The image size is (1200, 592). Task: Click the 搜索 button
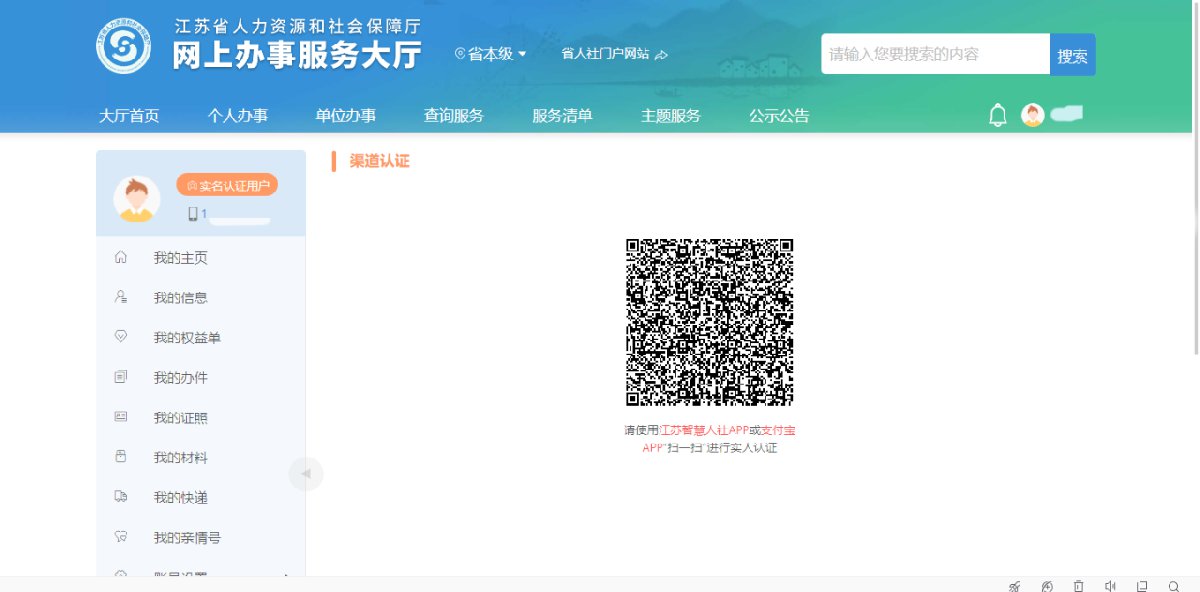click(x=1073, y=55)
